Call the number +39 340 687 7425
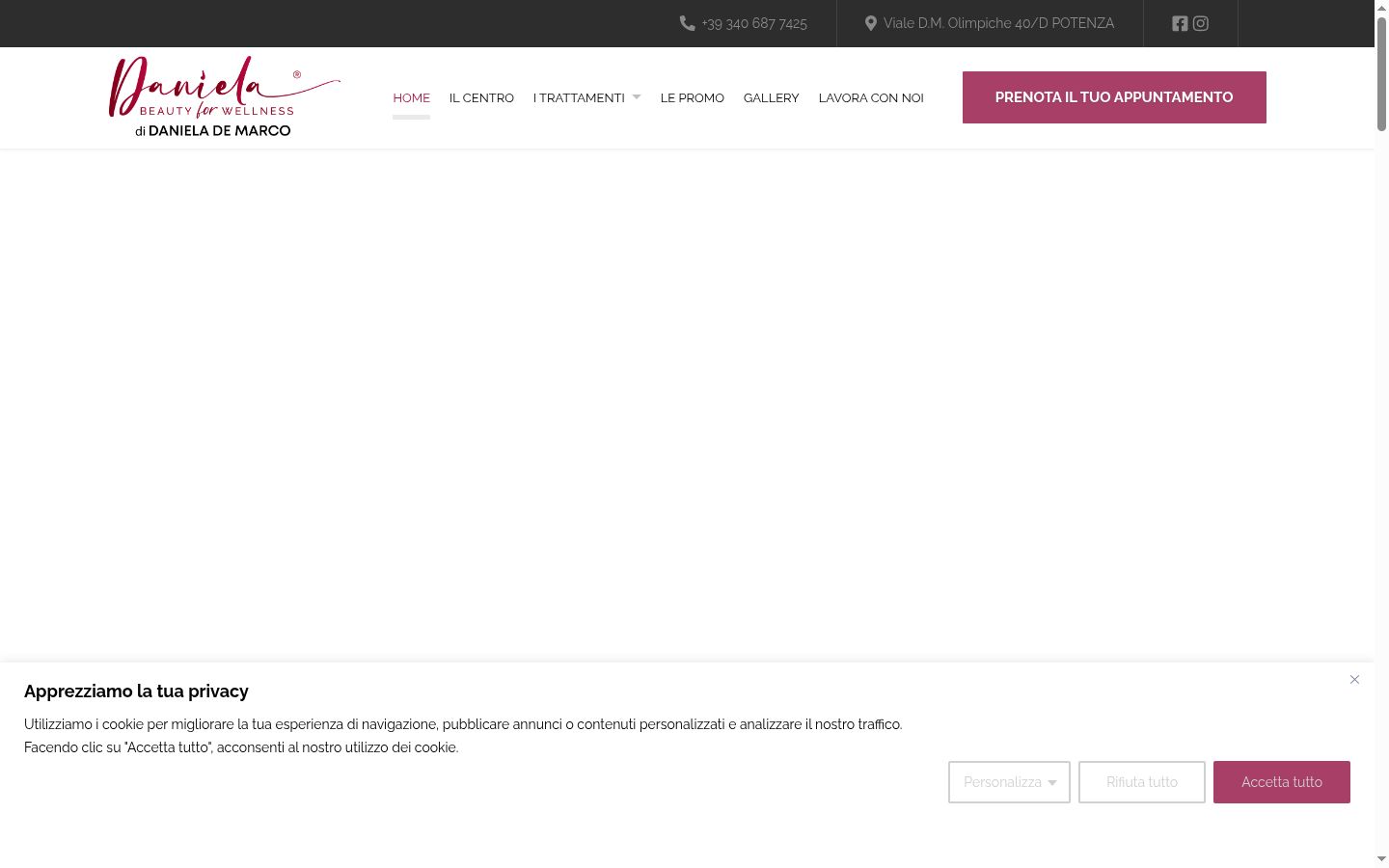Image resolution: width=1389 pixels, height=868 pixels. pos(754,23)
